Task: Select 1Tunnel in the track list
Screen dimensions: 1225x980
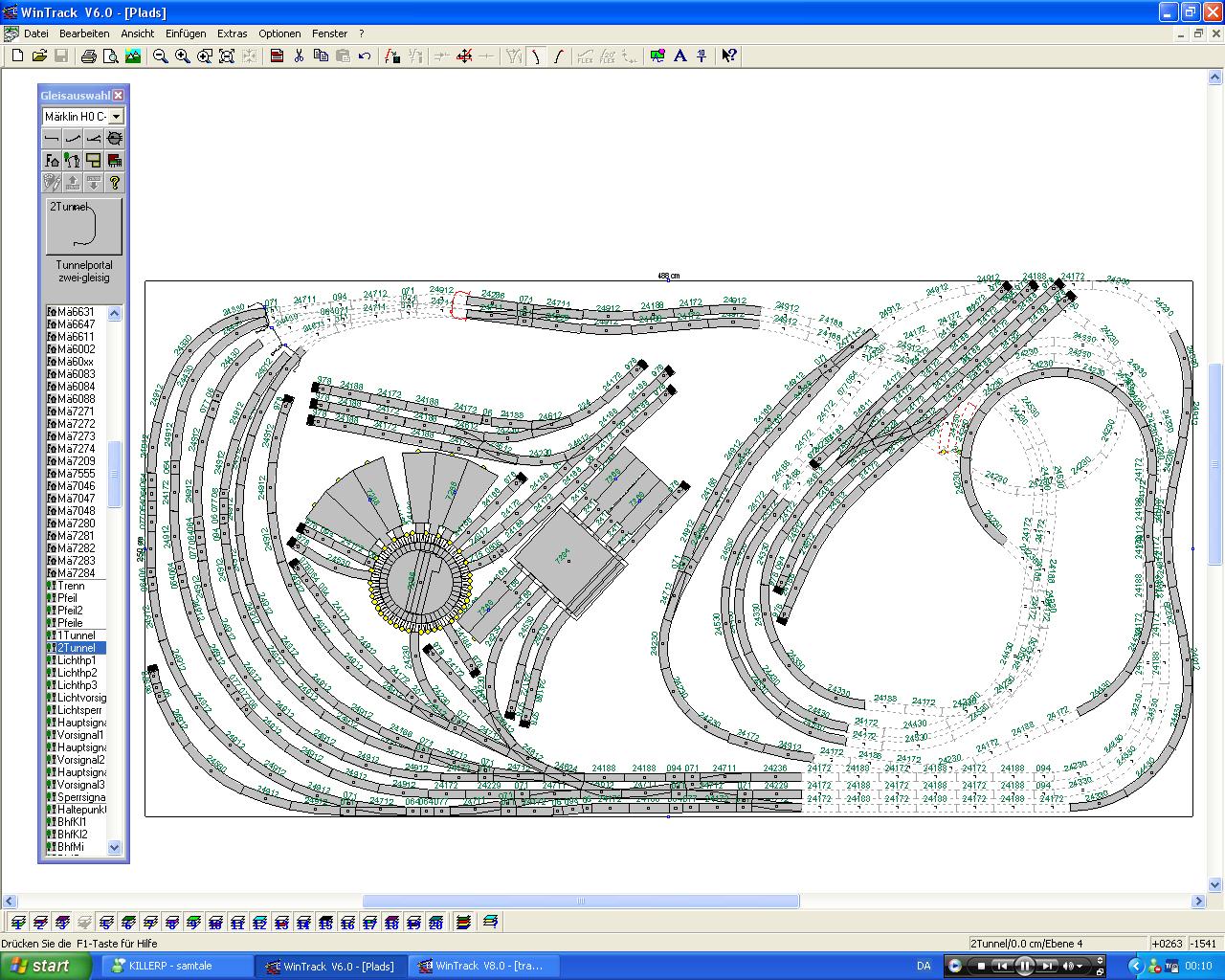Action: tap(77, 635)
